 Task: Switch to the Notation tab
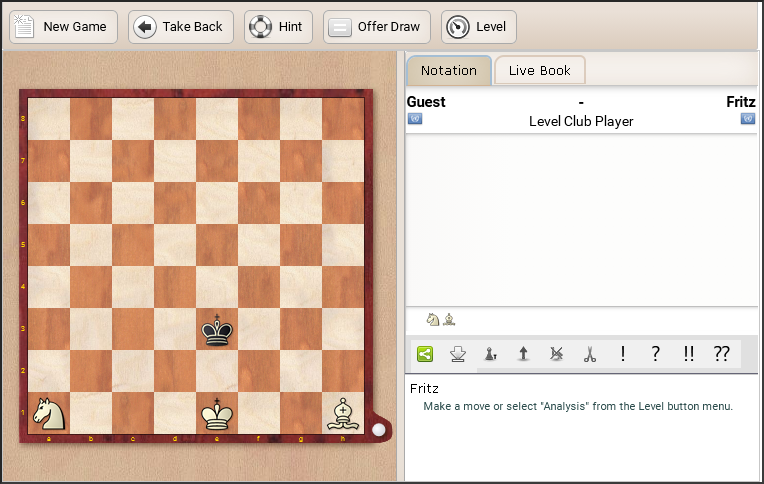tap(449, 71)
